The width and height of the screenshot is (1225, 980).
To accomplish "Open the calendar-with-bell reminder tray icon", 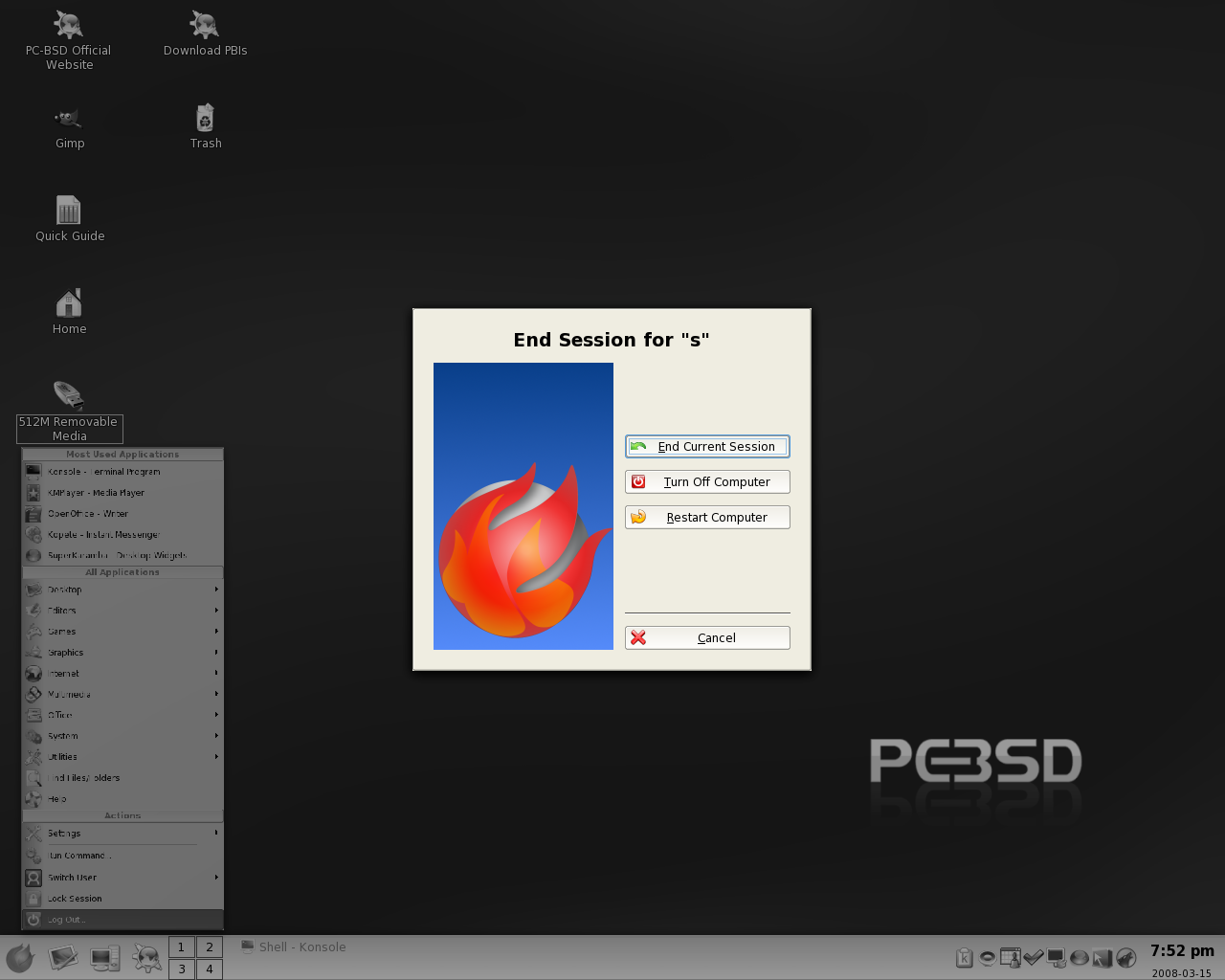I will [x=1011, y=957].
